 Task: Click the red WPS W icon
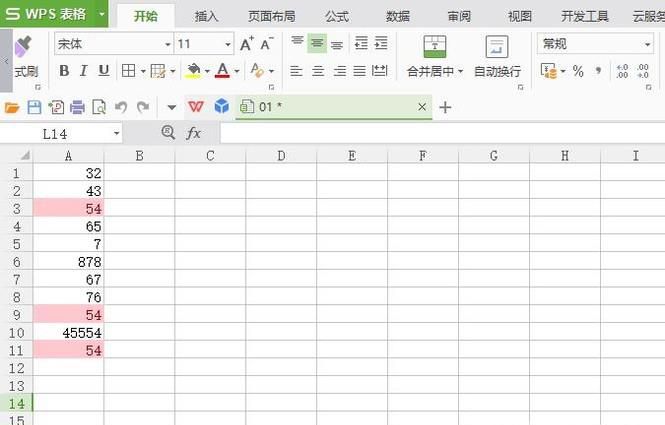[196, 106]
